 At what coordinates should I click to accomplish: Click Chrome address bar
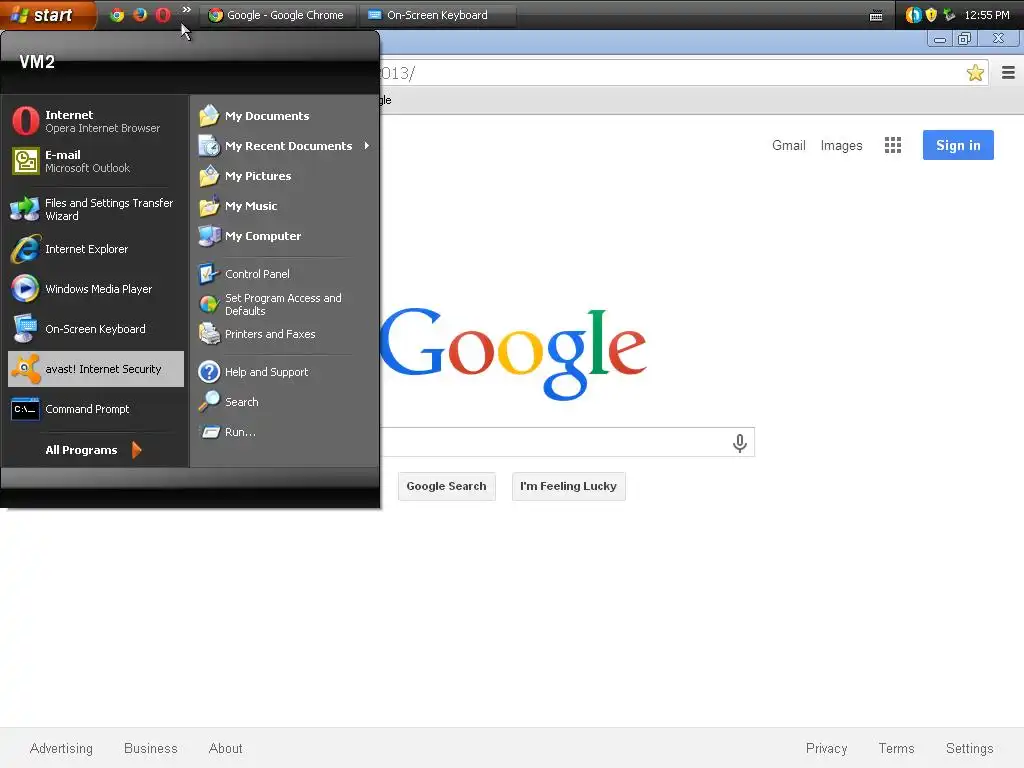[x=682, y=72]
